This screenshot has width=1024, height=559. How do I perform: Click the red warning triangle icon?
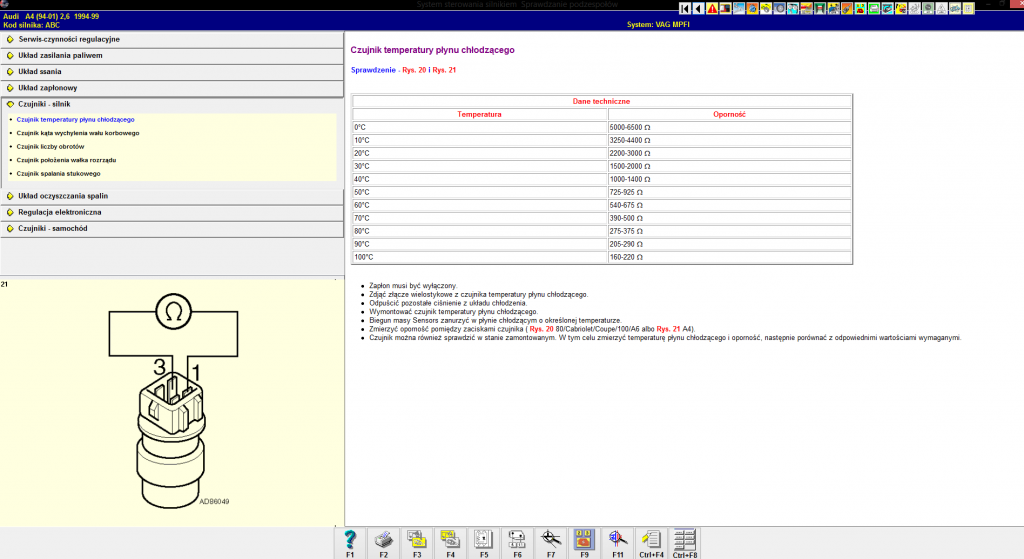(712, 8)
